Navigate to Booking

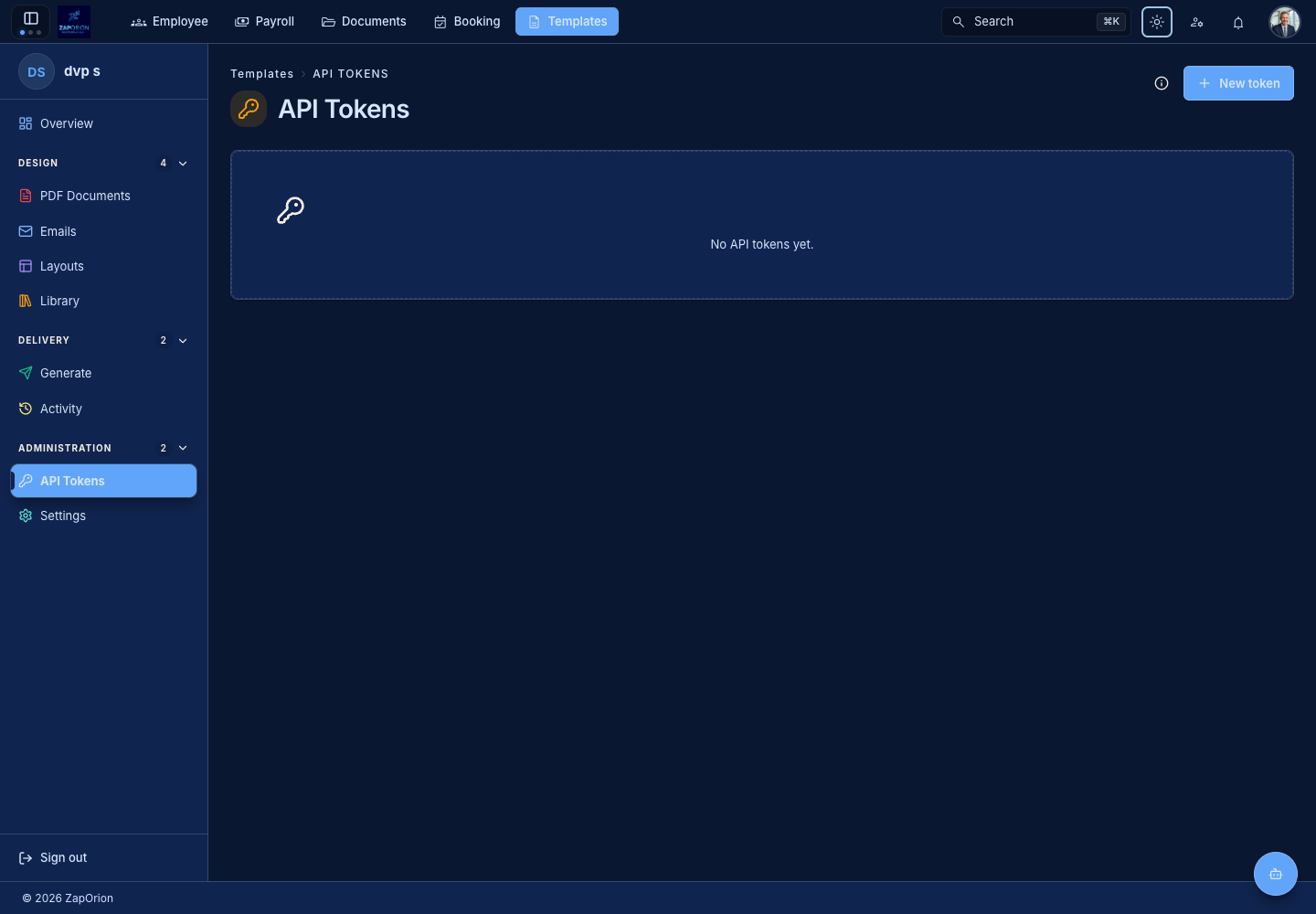467,21
